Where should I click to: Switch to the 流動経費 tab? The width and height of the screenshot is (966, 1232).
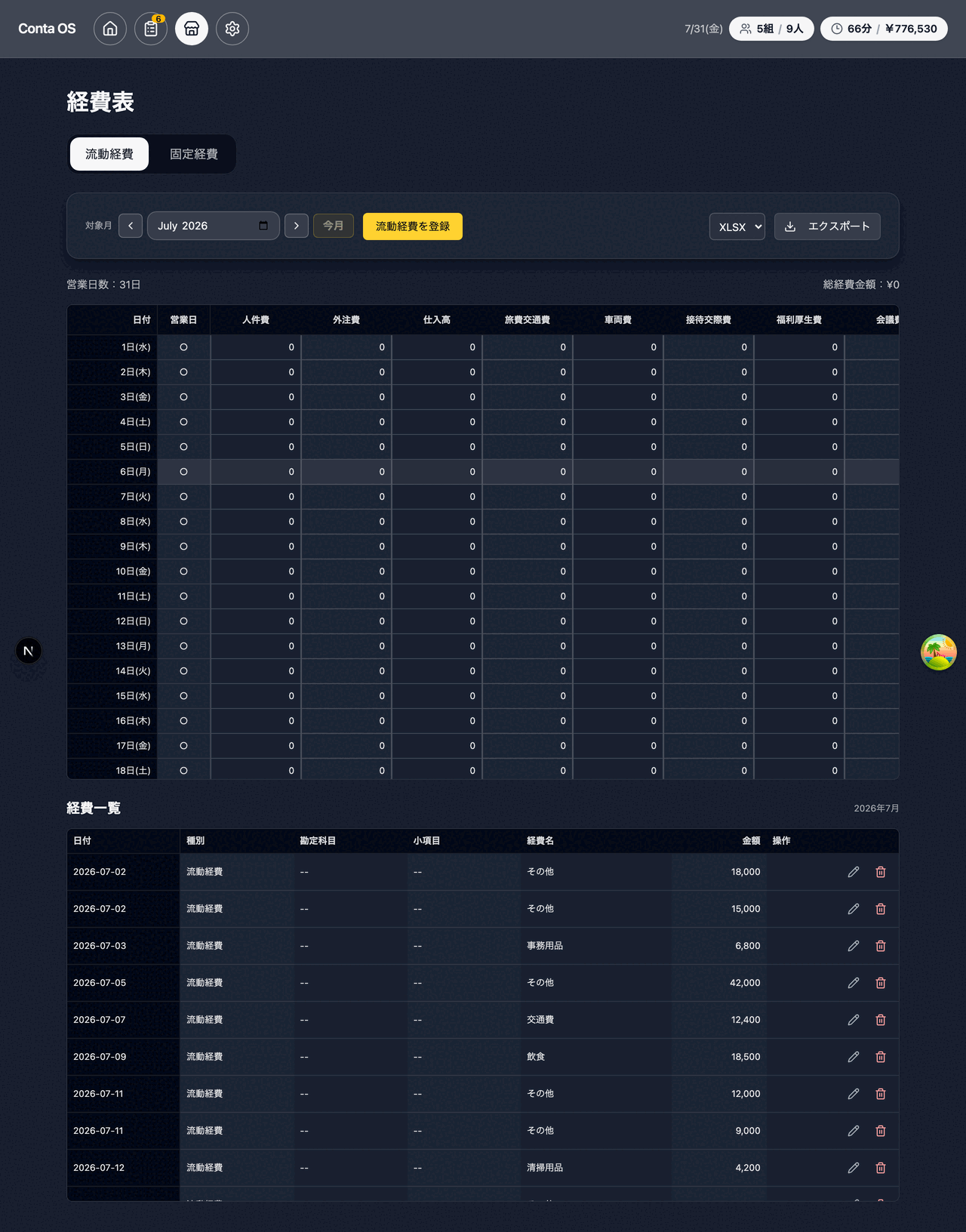coord(109,154)
